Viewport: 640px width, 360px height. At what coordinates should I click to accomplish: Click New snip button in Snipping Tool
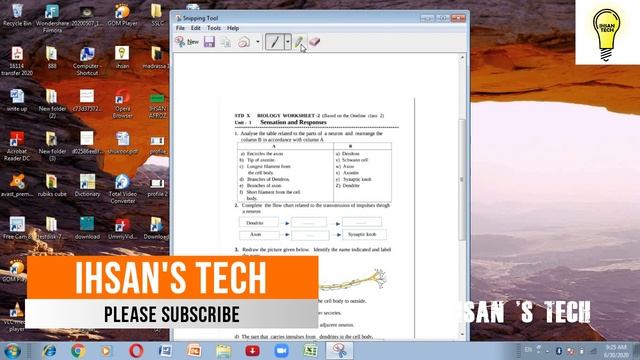[187, 42]
